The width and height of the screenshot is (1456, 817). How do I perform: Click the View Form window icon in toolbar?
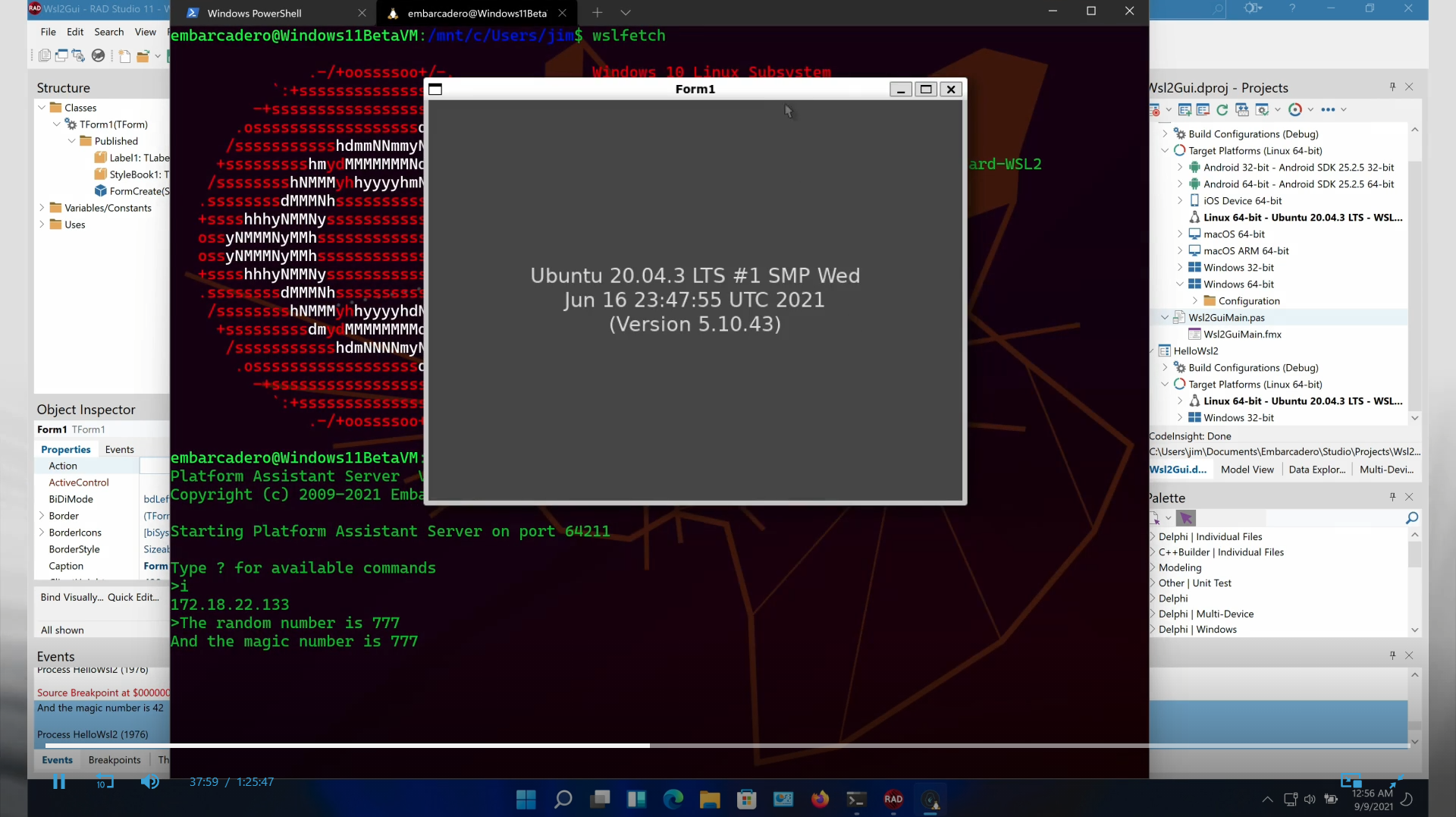(61, 55)
